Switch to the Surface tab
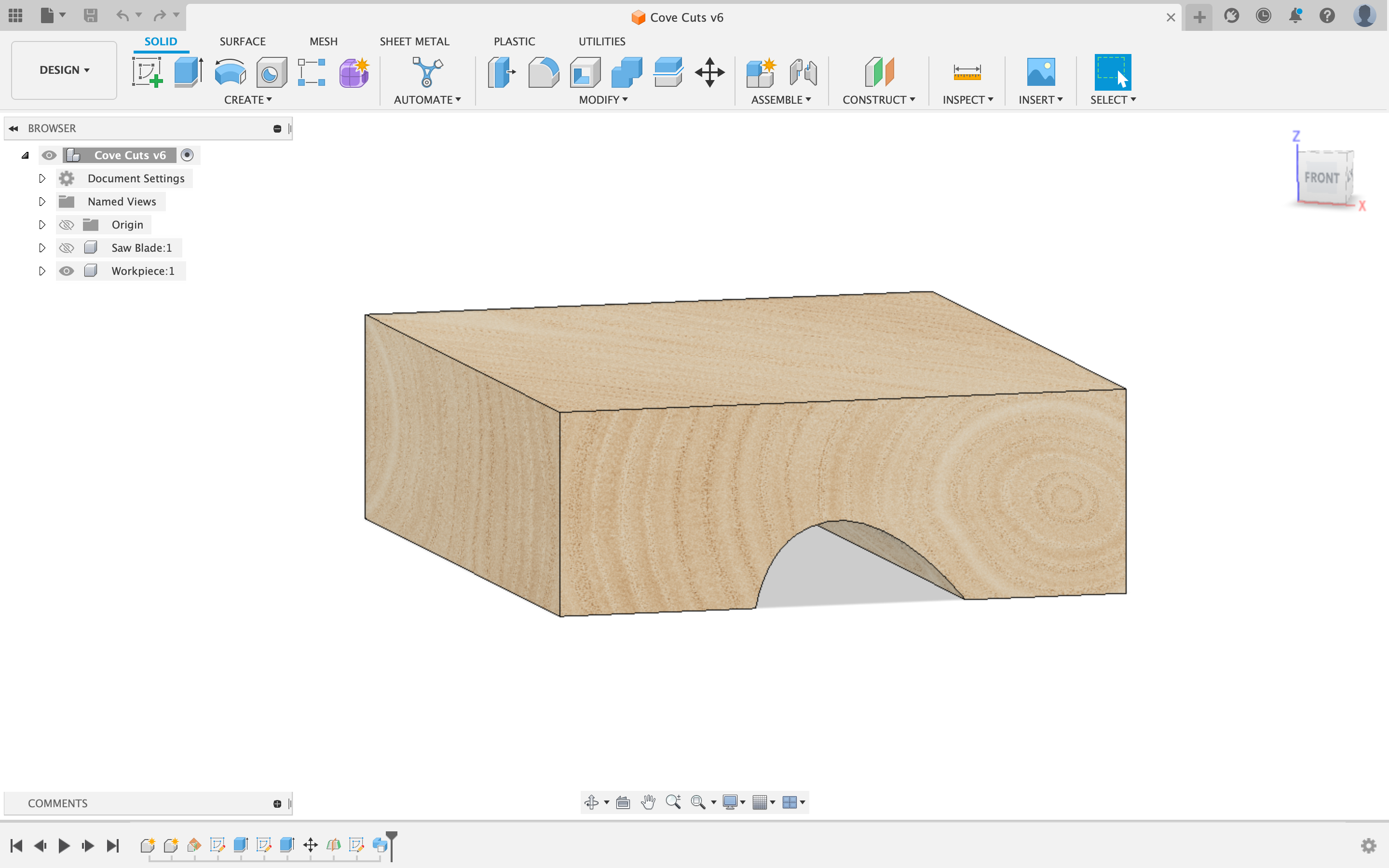The image size is (1389, 868). [x=242, y=41]
